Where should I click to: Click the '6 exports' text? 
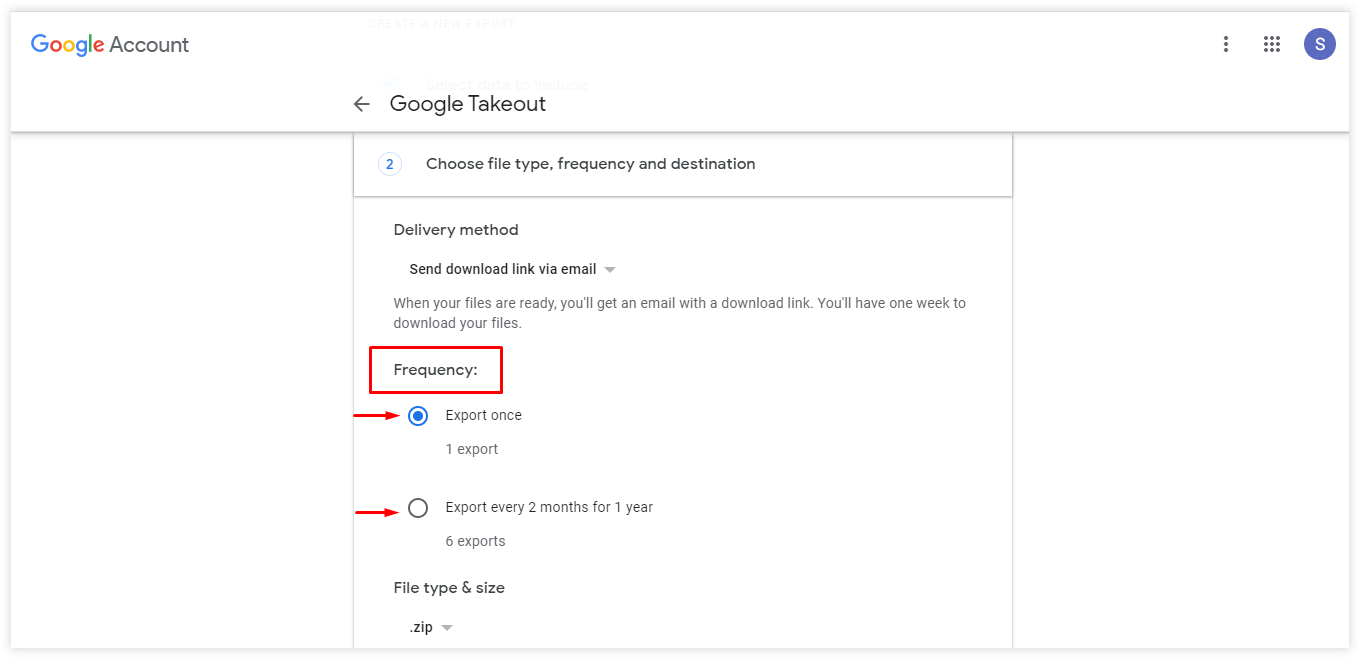(x=476, y=541)
